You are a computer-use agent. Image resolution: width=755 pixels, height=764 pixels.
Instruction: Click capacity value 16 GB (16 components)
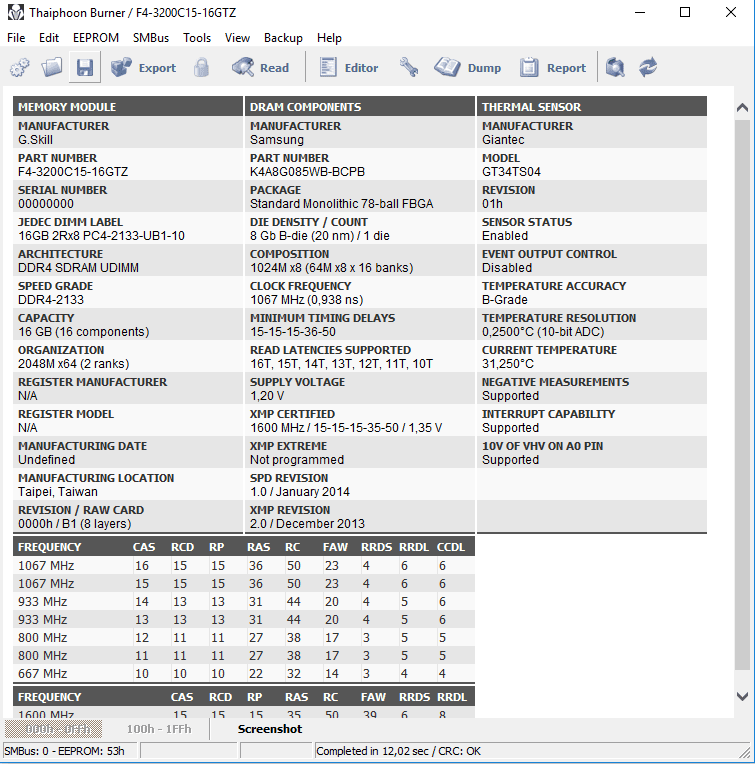[x=84, y=332]
